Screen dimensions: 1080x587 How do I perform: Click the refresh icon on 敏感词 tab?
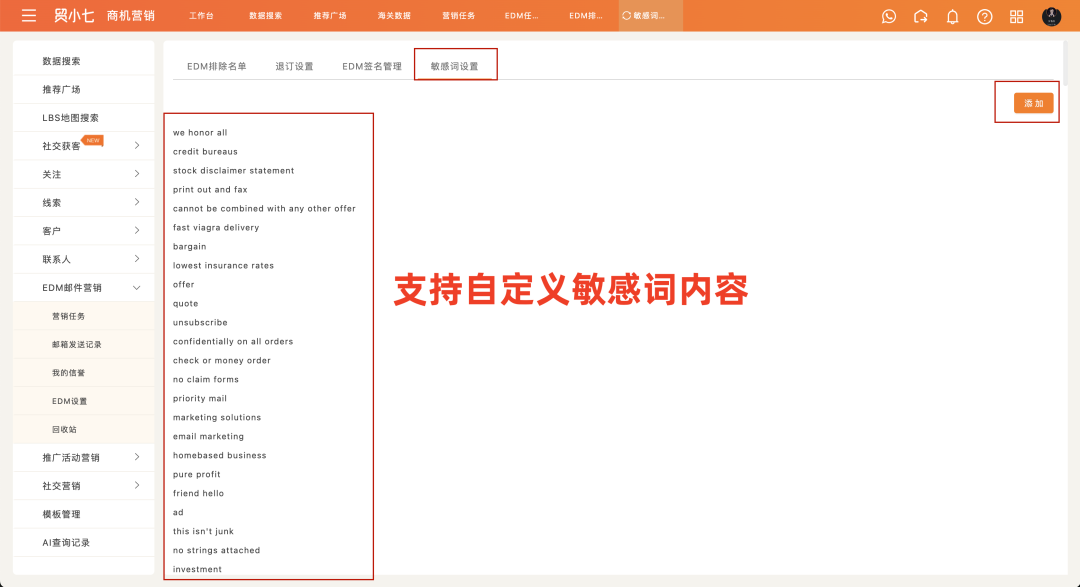tap(627, 15)
